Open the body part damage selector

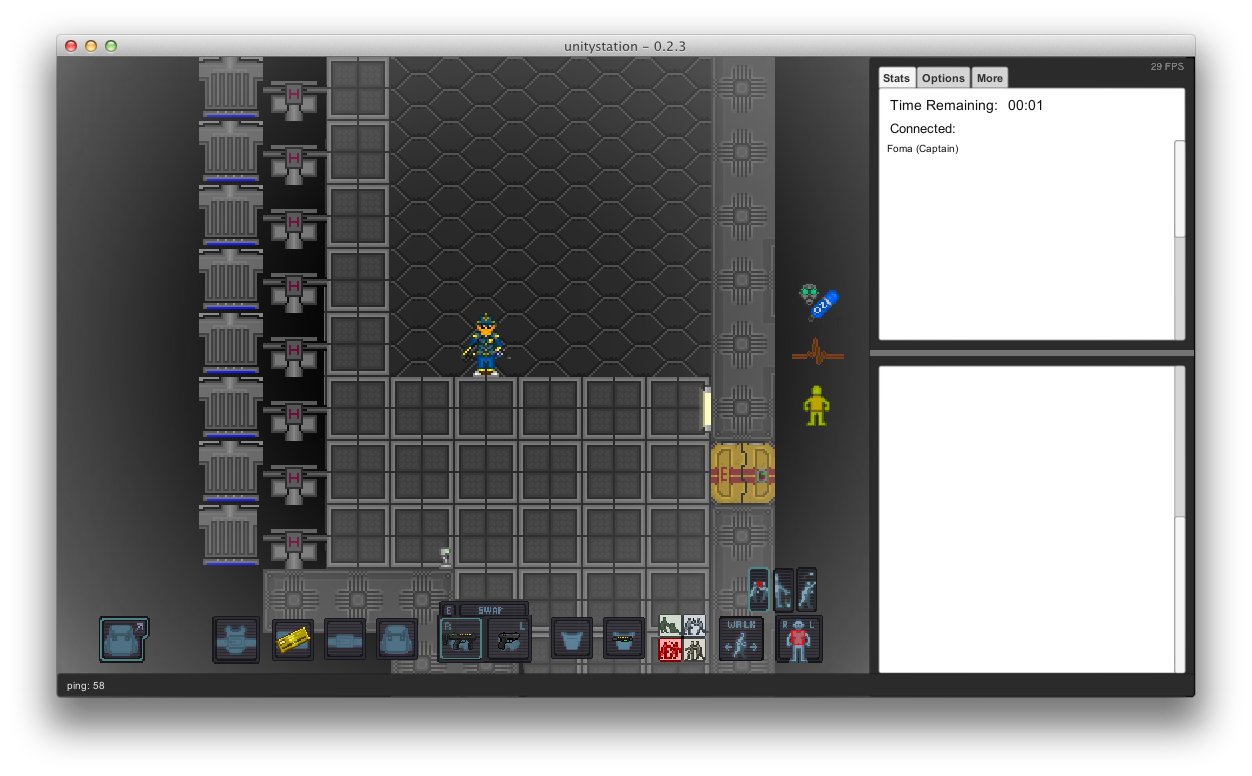point(798,638)
